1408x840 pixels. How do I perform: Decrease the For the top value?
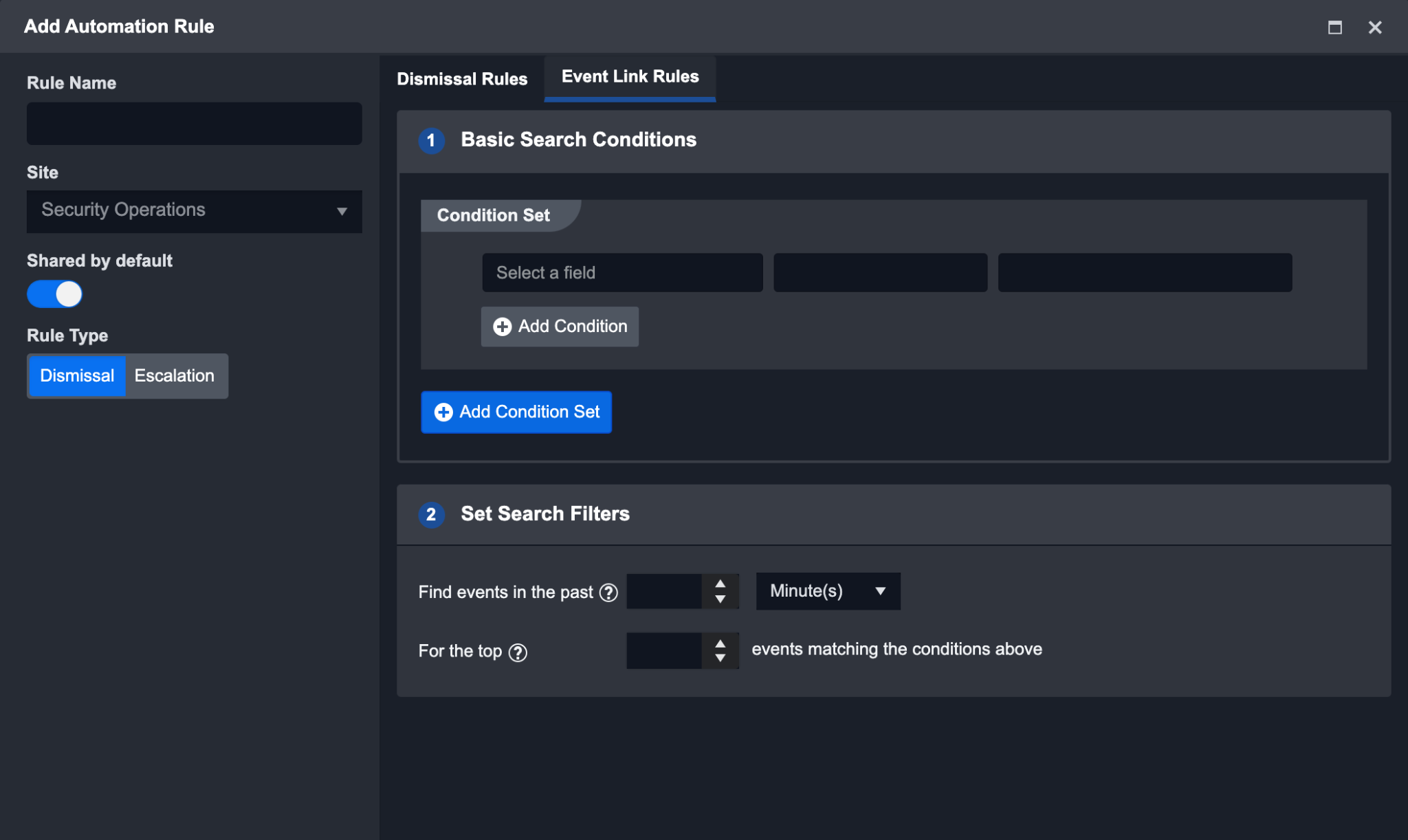[x=720, y=659]
